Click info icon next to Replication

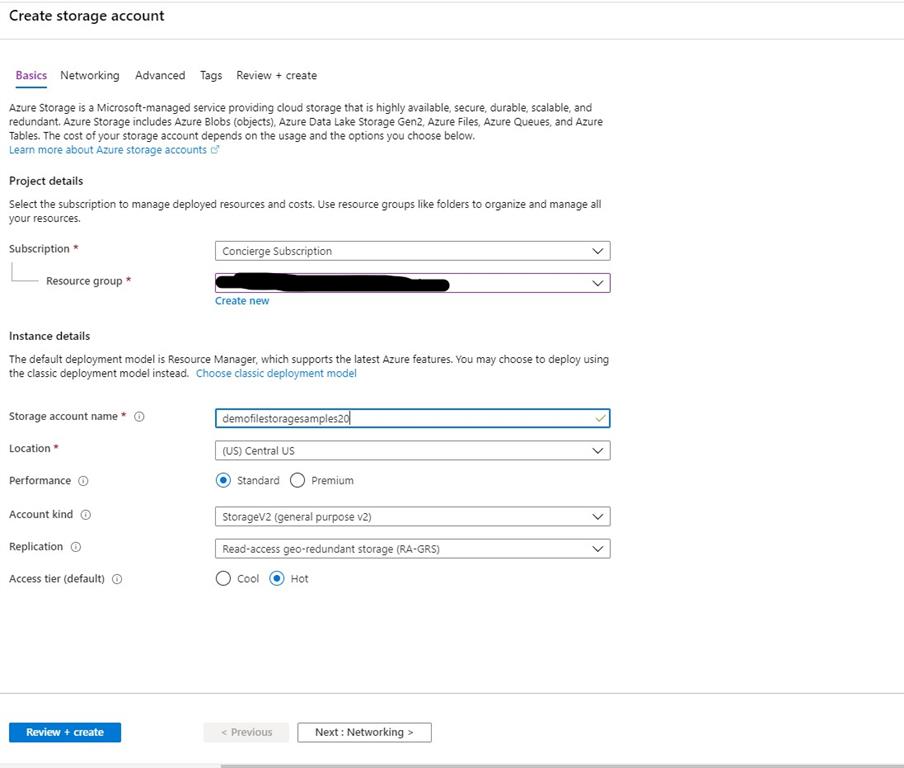tap(76, 547)
